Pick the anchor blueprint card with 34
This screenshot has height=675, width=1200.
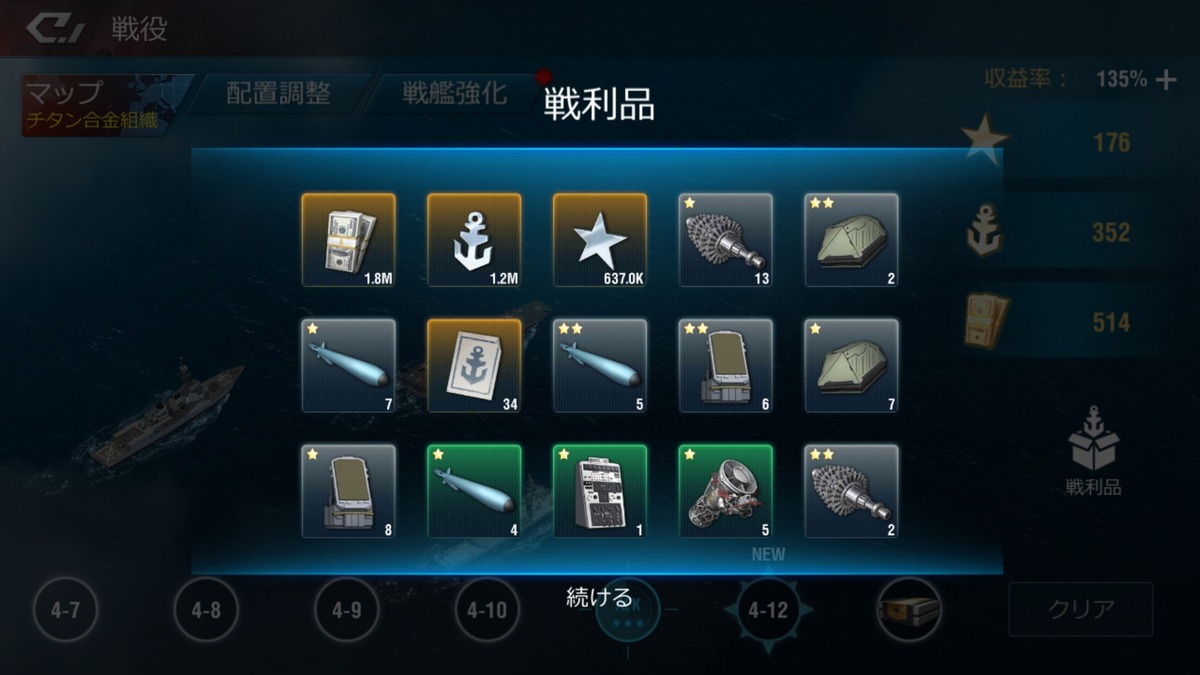pyautogui.click(x=475, y=366)
